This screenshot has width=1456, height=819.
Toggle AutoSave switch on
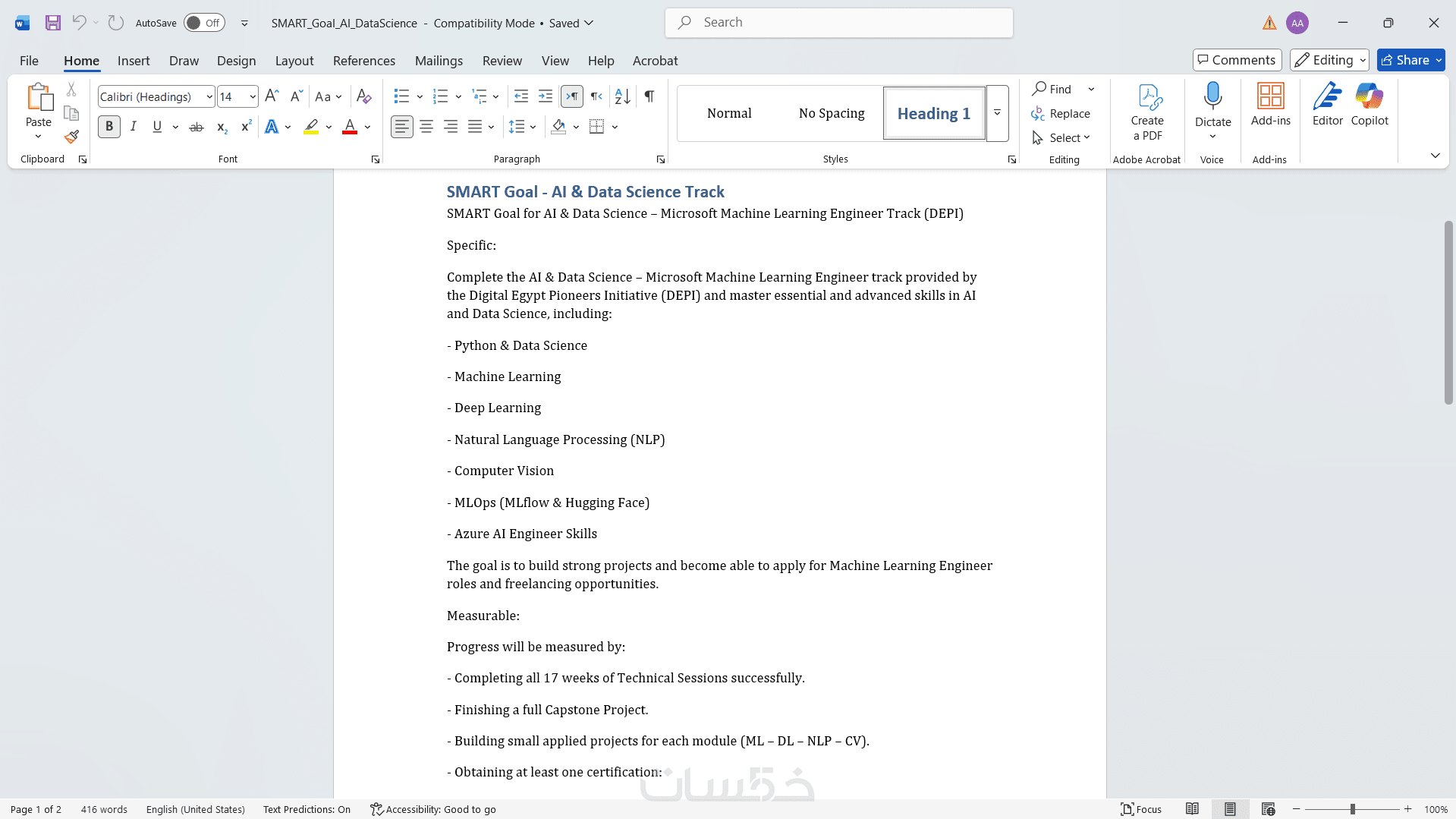point(204,23)
